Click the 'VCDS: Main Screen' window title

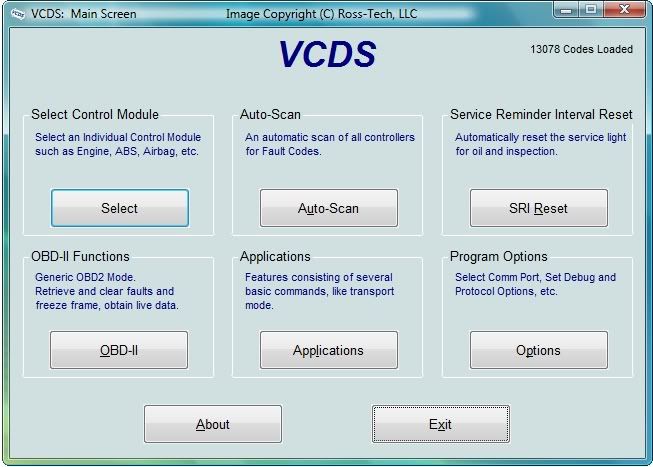point(84,14)
